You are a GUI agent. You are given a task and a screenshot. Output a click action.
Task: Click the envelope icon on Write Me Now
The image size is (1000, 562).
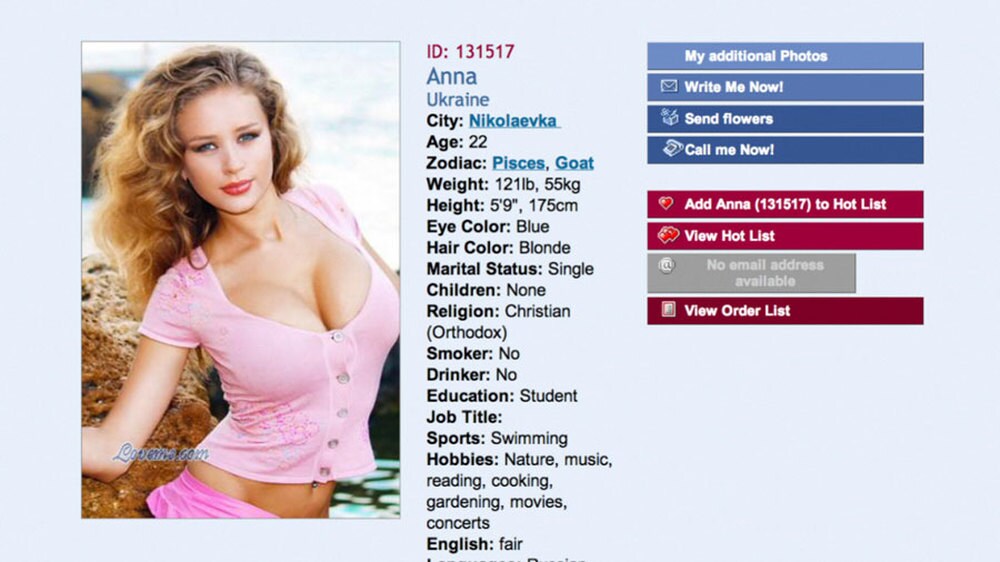[x=668, y=86]
